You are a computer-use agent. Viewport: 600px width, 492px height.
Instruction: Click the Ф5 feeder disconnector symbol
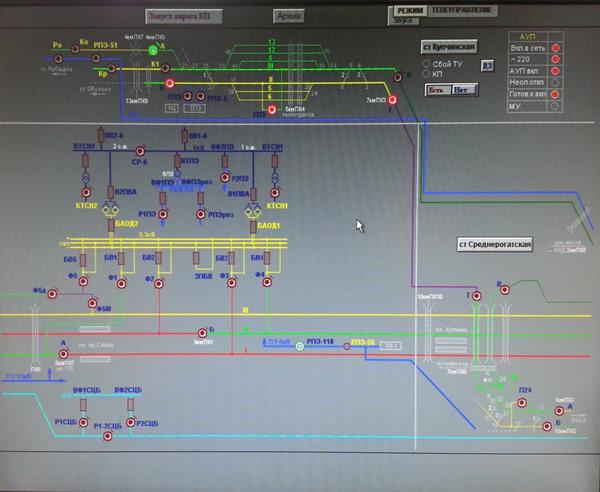pos(83,282)
